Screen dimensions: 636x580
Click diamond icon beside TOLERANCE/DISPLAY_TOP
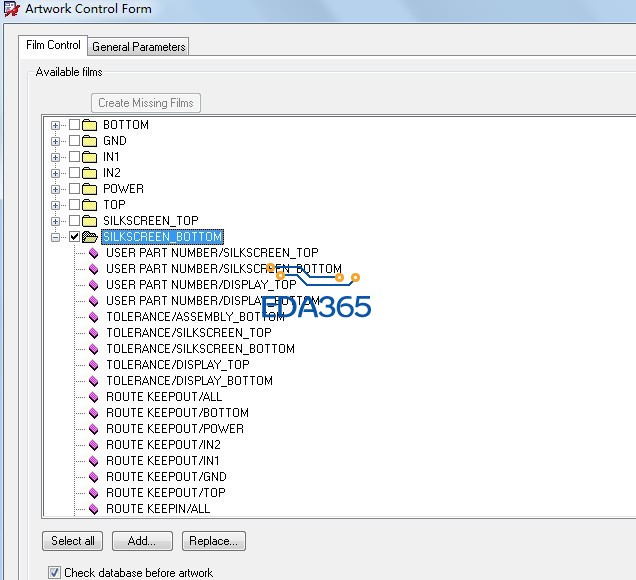tap(95, 365)
